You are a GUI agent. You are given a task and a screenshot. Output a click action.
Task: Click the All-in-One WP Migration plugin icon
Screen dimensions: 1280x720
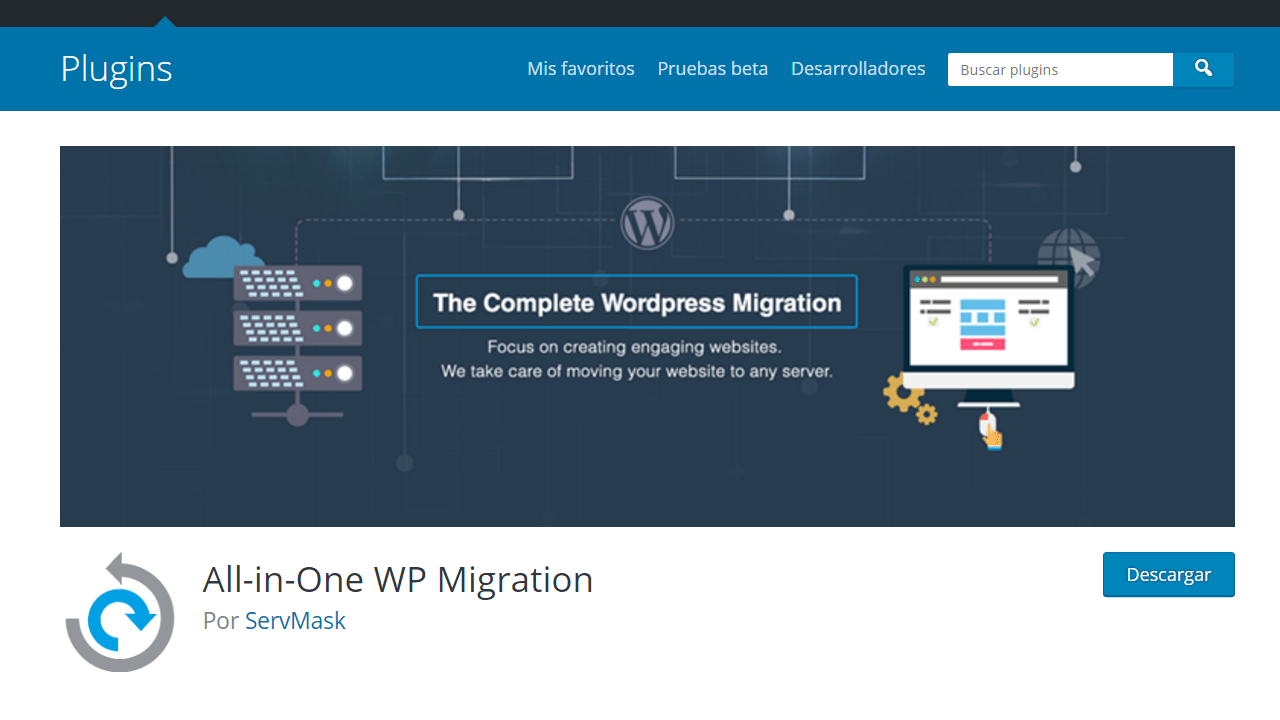(x=120, y=612)
